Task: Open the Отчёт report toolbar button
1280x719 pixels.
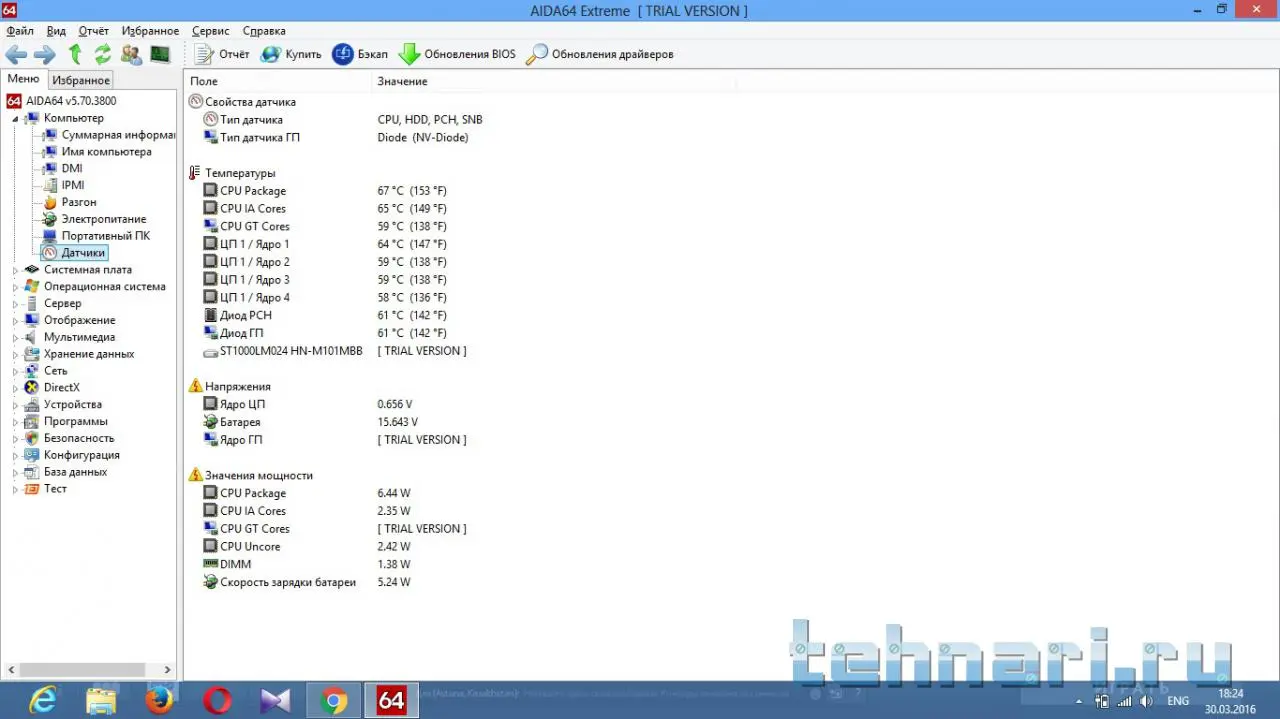Action: 222,54
